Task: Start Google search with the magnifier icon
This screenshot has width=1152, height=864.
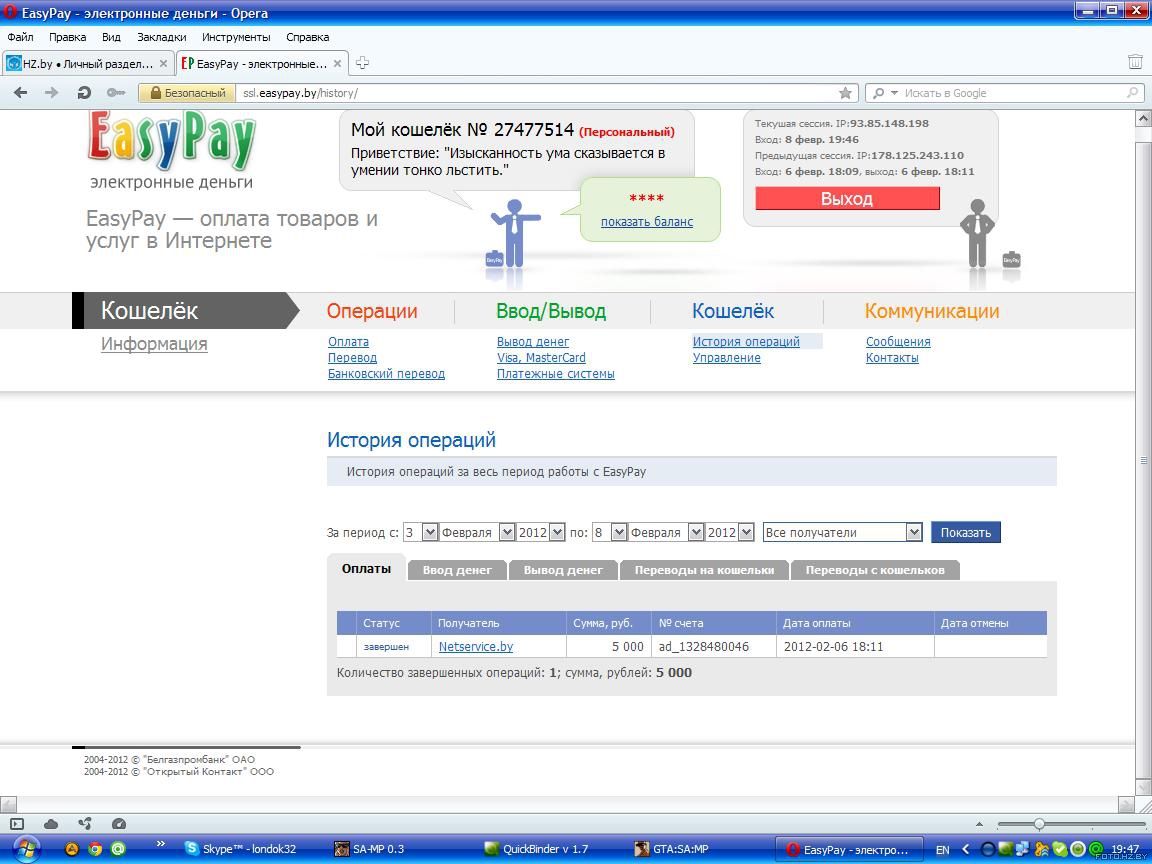Action: 1133,93
